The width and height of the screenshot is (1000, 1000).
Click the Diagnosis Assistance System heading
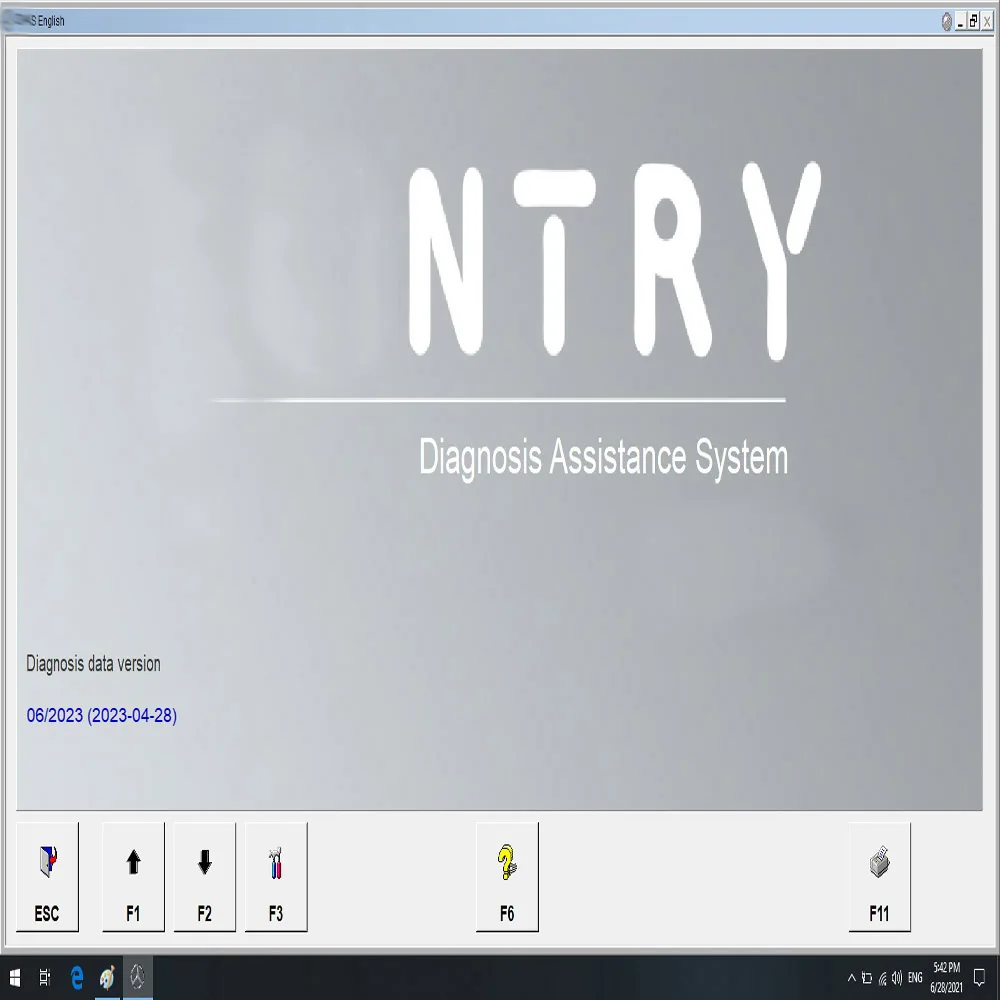click(603, 457)
